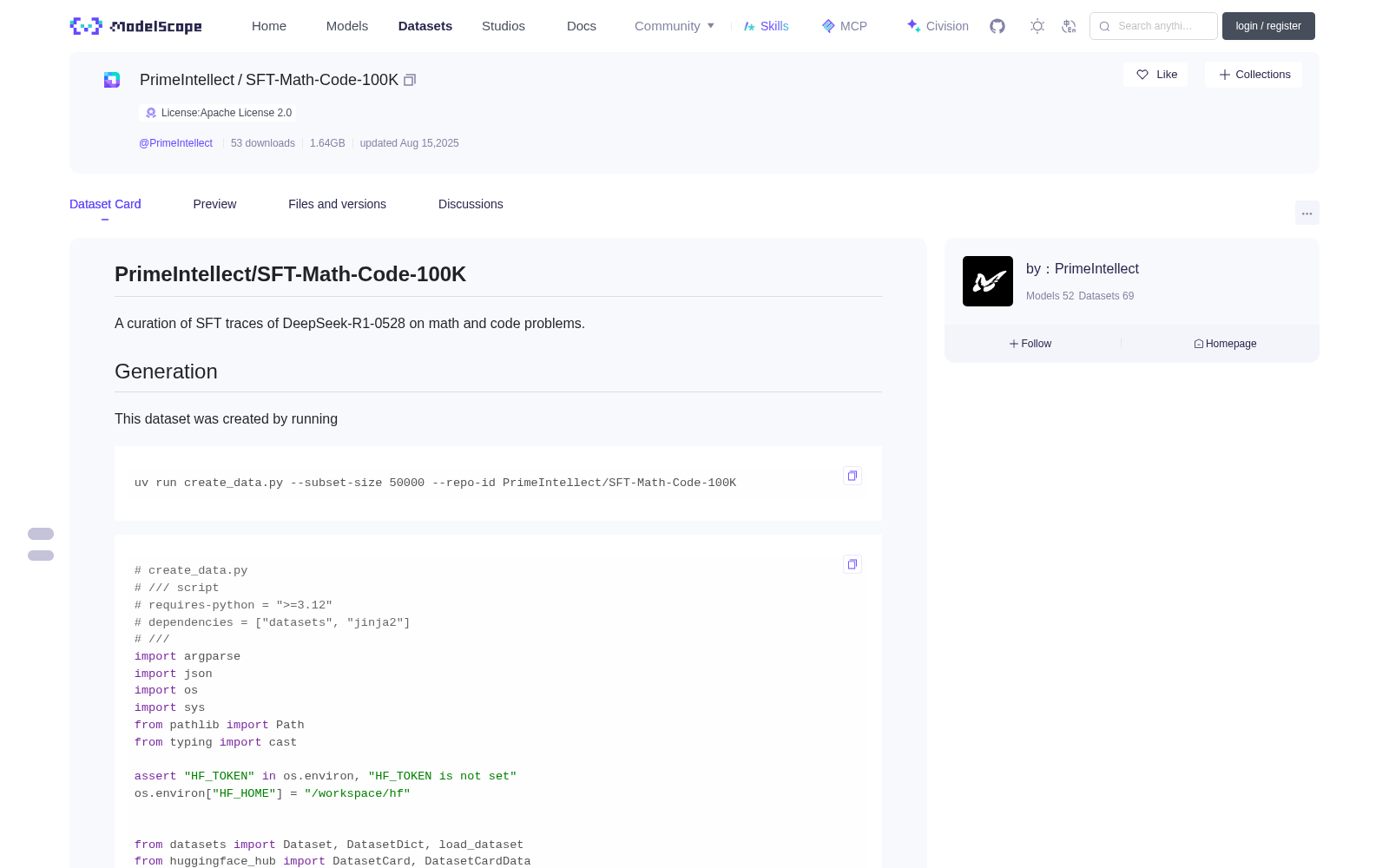Screen dimensions: 1389x868
Task: Copy the create_data.py code block
Action: point(852,564)
